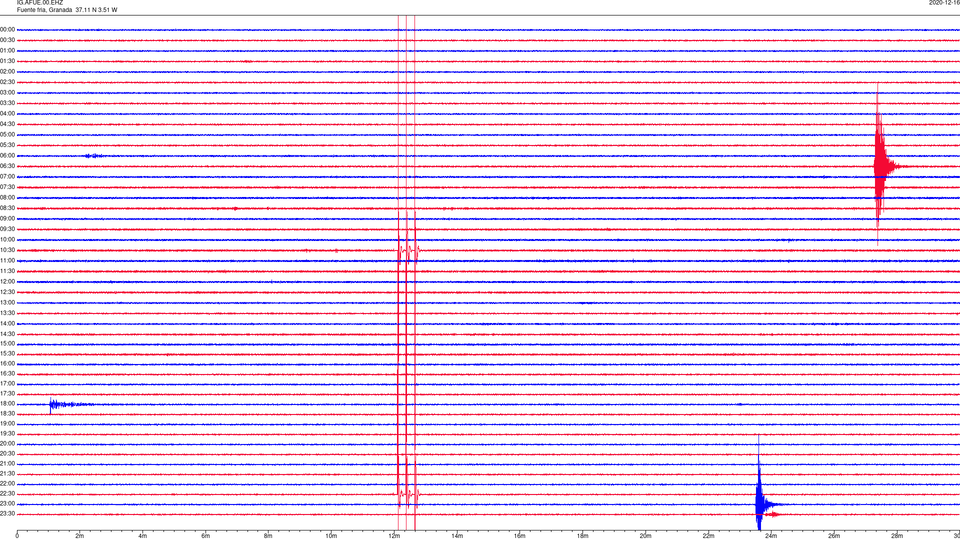The image size is (960, 540).
Task: Select the 11:30 time row label
Action: click(7, 271)
